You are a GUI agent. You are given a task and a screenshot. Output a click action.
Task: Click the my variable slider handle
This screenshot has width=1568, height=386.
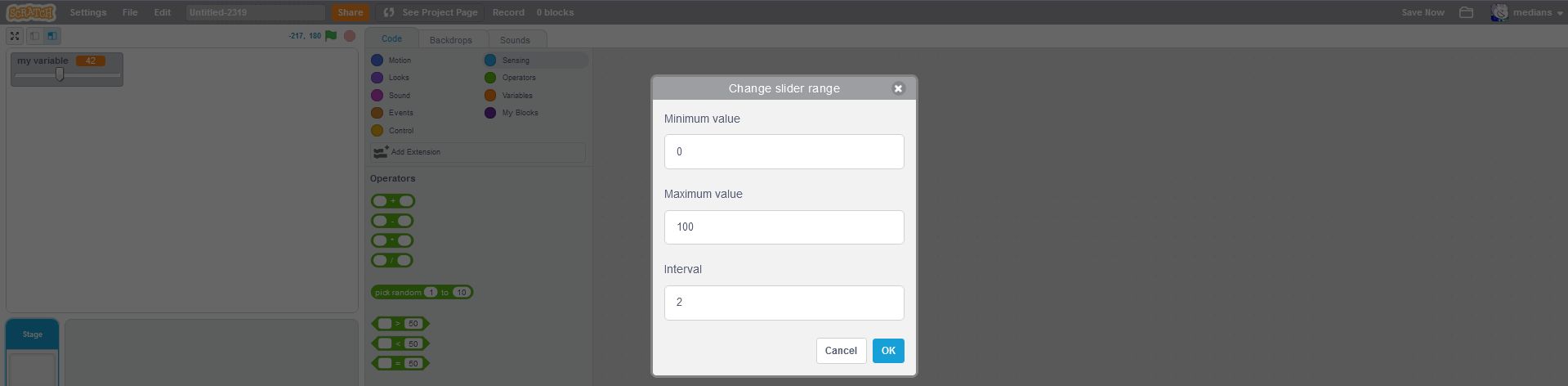tap(60, 74)
